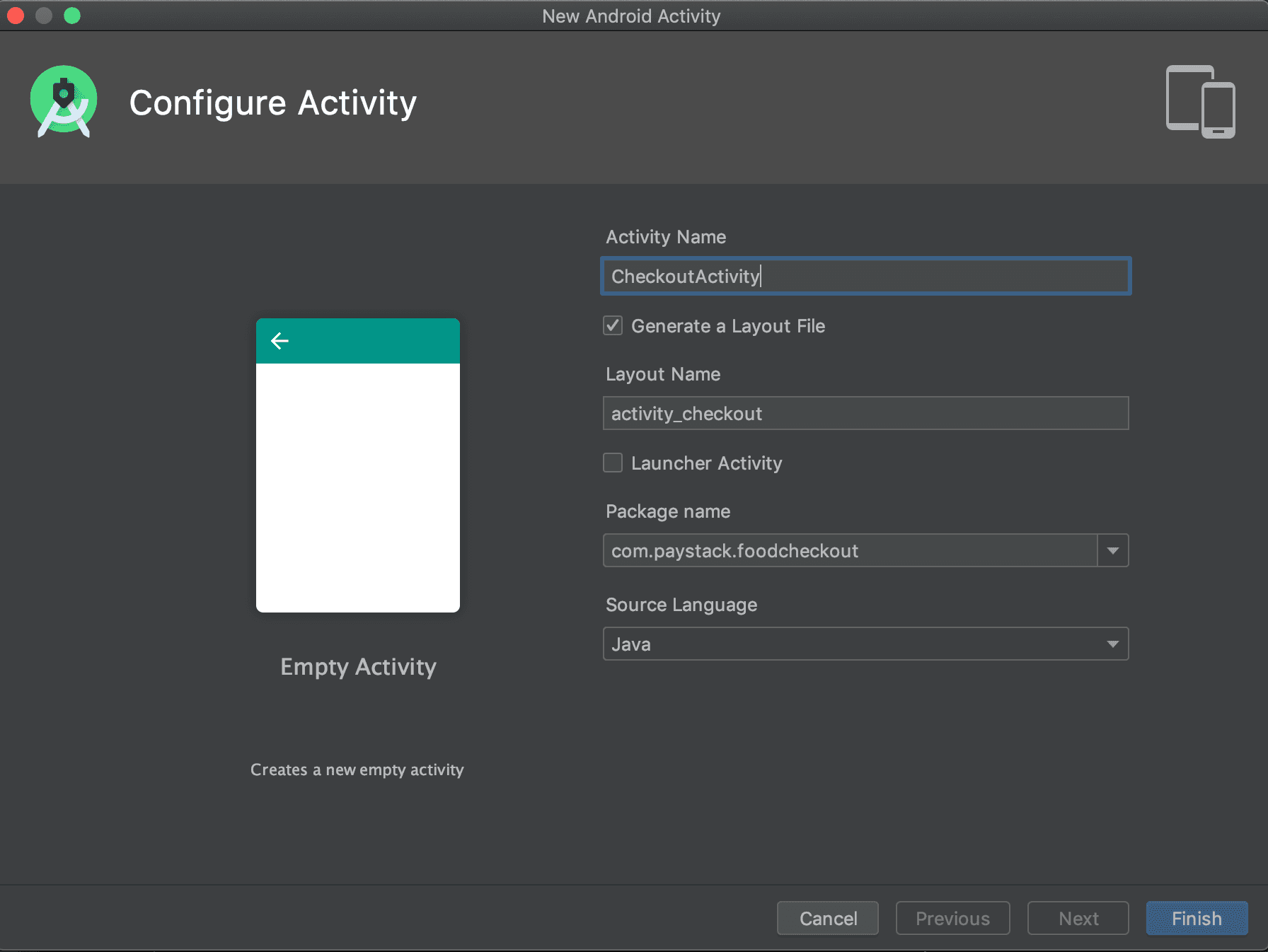
Task: Click the package name field com.paystack.foodcheckout
Action: pos(850,550)
